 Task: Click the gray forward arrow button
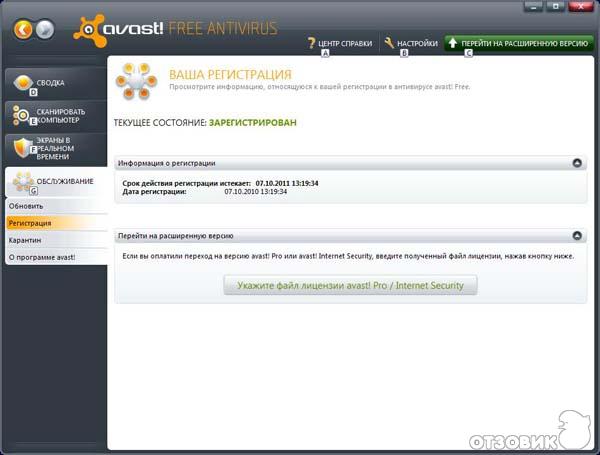(x=44, y=30)
